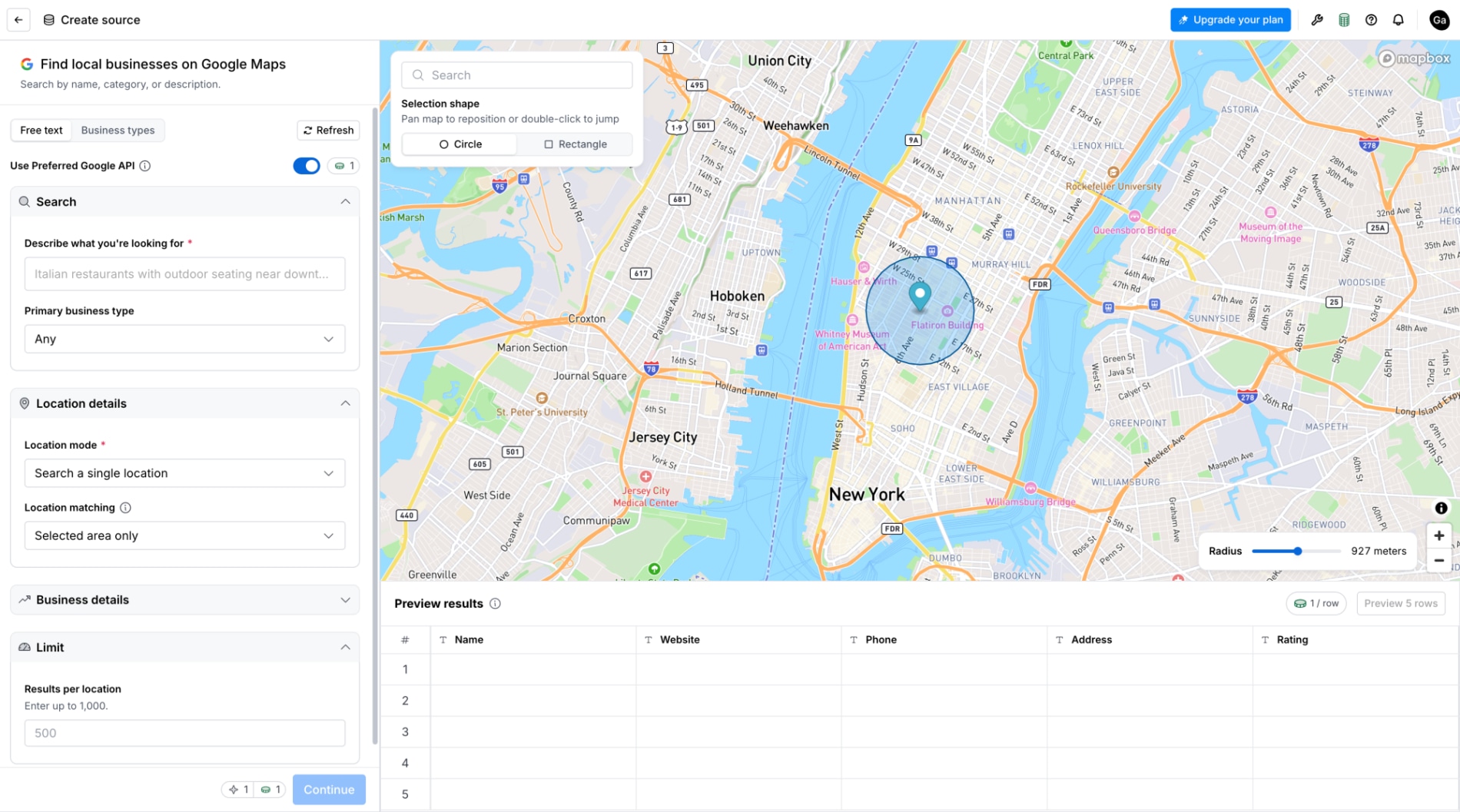1460x812 pixels.
Task: Click the Hauser & Wirth map marker
Action: click(864, 267)
